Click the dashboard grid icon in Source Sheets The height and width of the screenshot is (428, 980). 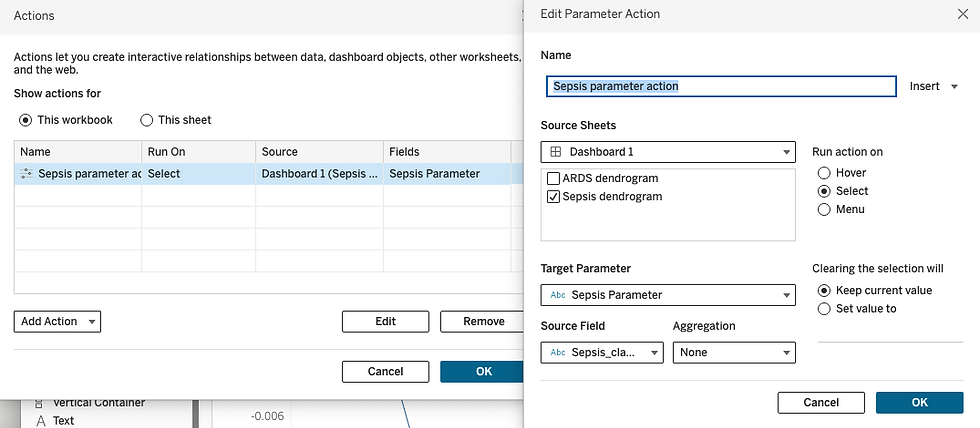coord(556,152)
